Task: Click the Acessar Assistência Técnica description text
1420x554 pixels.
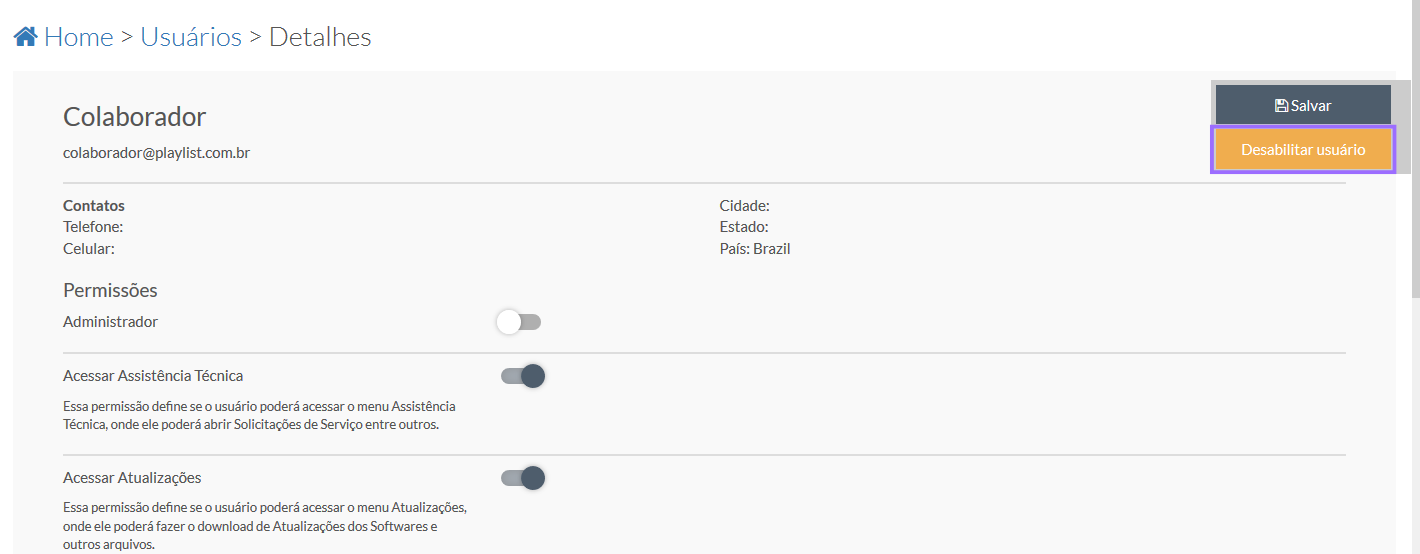Action: tap(259, 415)
